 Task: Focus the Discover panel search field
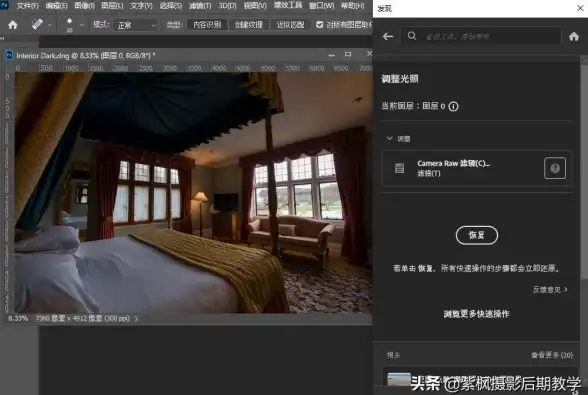point(481,36)
